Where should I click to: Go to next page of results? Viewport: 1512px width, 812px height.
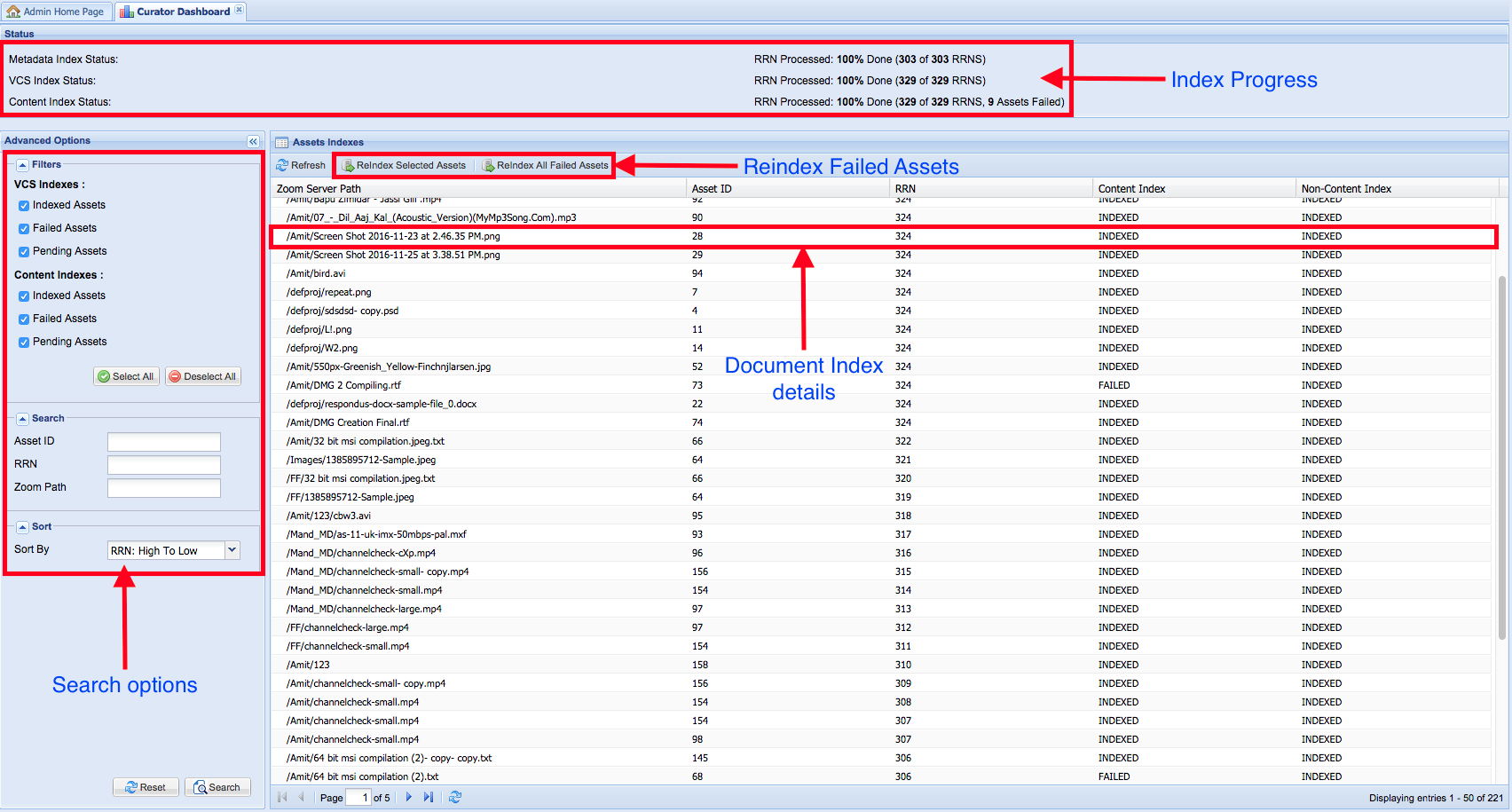click(409, 797)
